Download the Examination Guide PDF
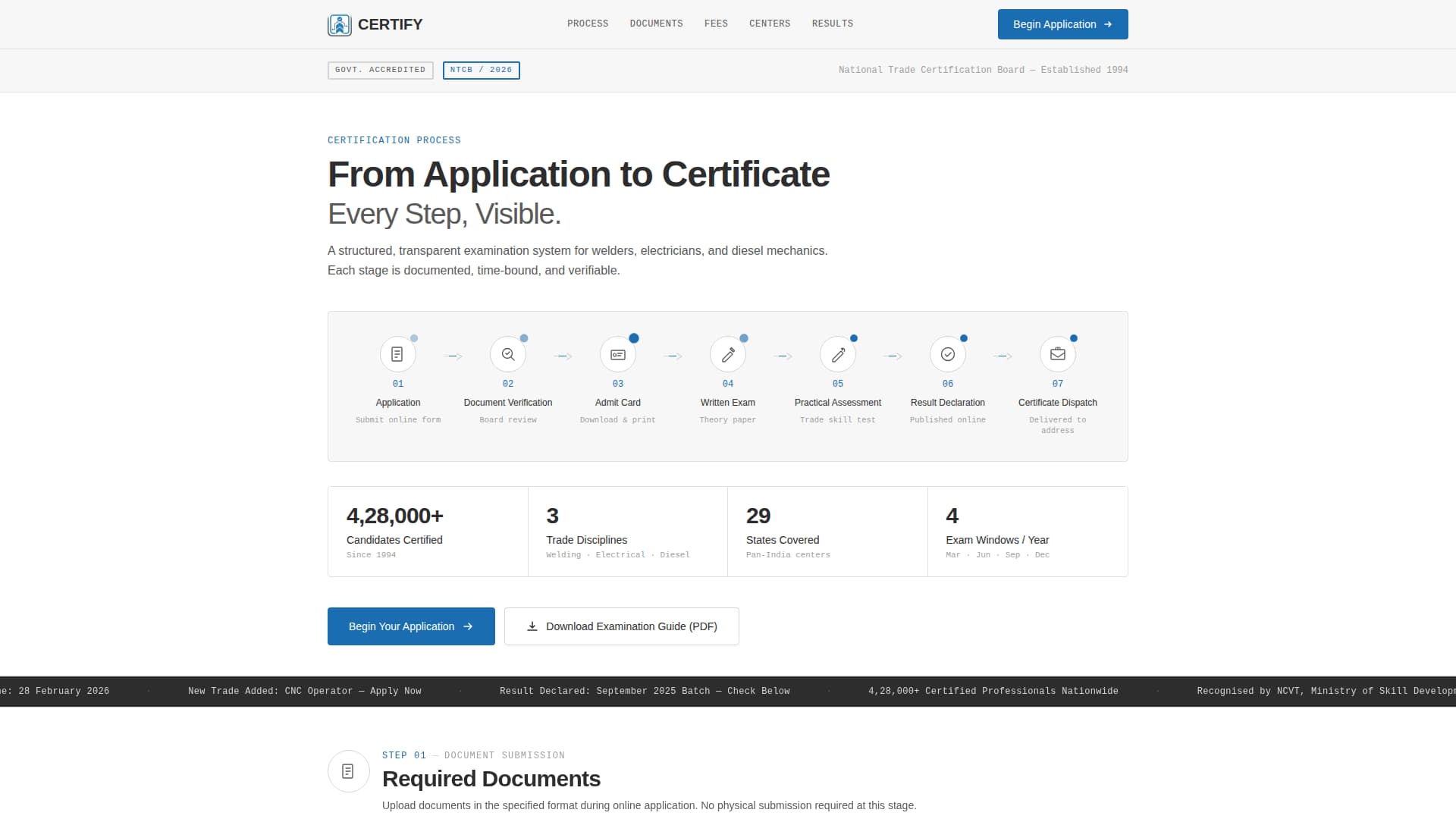Viewport: 1456px width, 819px height. point(621,626)
